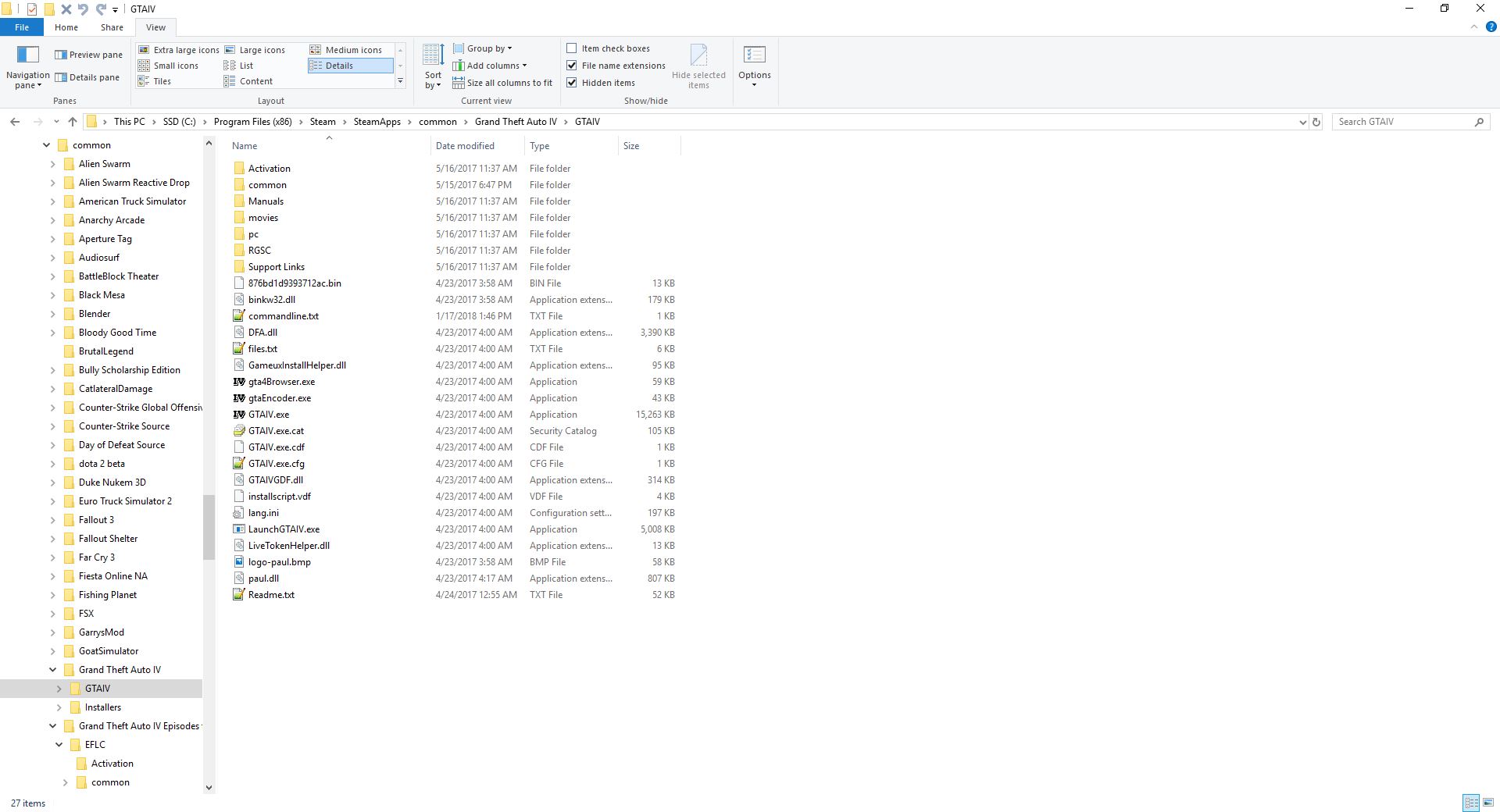1500x812 pixels.
Task: Switch layout to Medium icons
Action: [x=346, y=50]
